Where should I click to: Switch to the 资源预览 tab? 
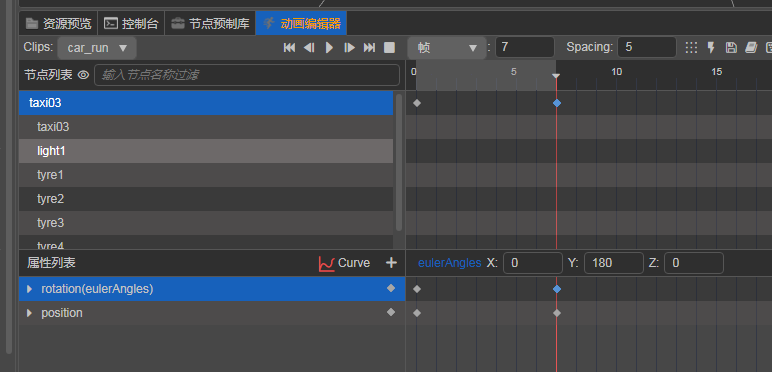coord(58,23)
